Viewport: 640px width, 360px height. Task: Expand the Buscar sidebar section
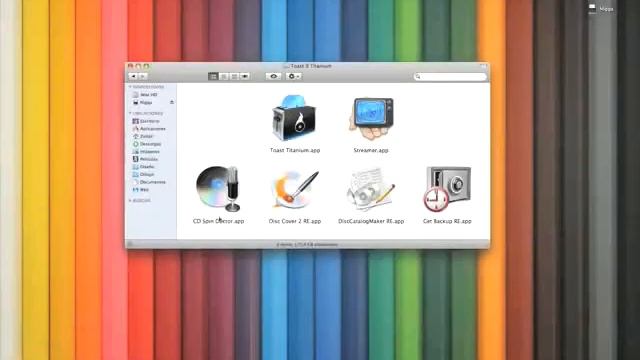(x=130, y=200)
